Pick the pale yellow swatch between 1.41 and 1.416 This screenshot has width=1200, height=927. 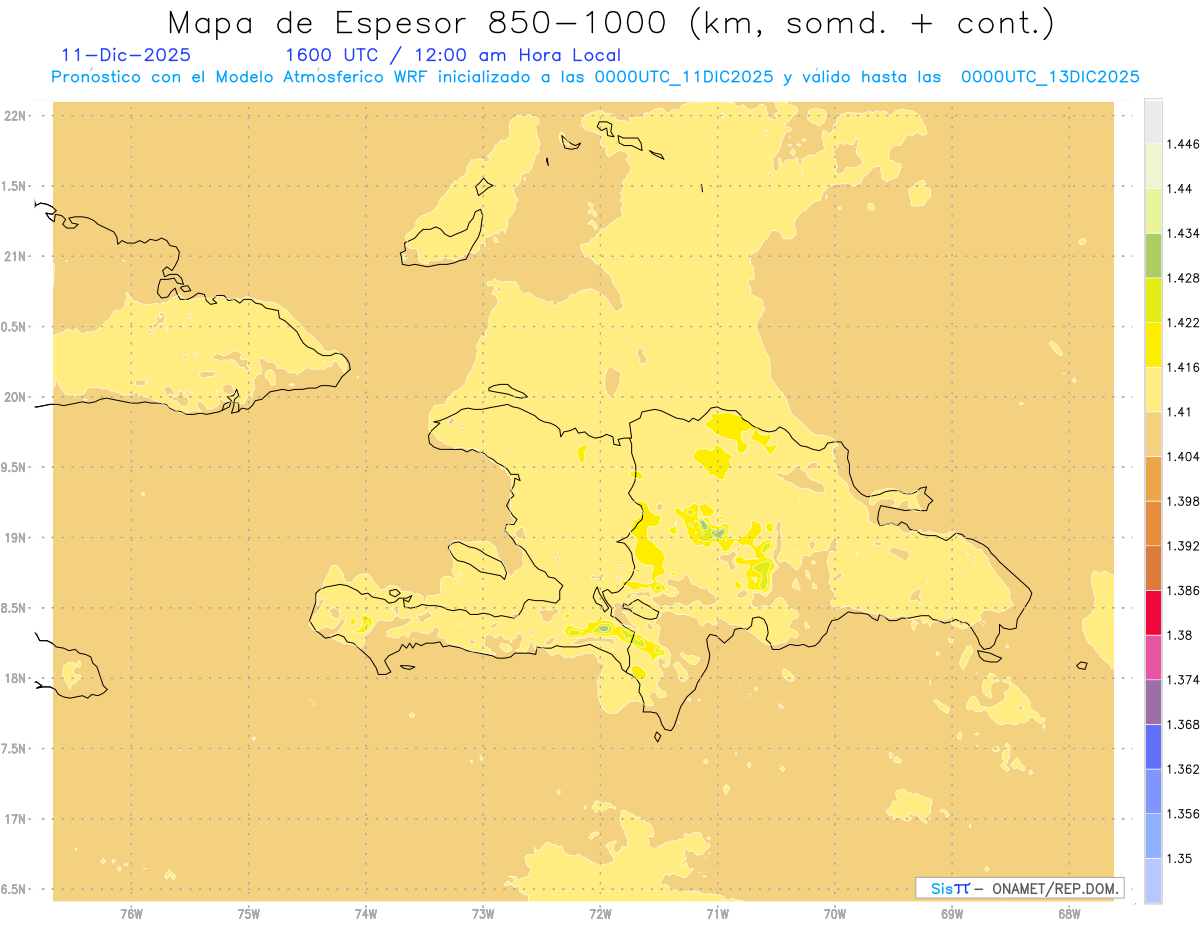pos(1153,390)
